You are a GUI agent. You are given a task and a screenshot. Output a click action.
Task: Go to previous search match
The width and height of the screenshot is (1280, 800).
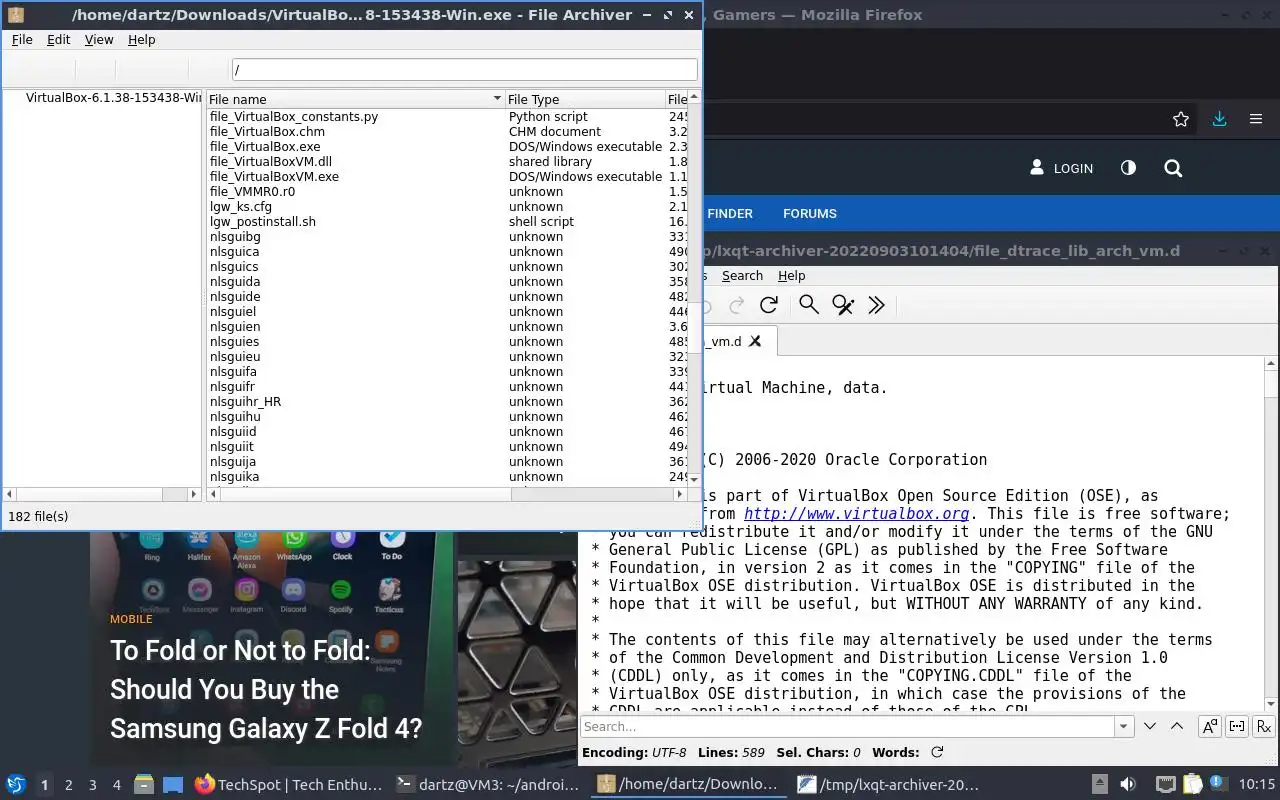coord(1177,727)
